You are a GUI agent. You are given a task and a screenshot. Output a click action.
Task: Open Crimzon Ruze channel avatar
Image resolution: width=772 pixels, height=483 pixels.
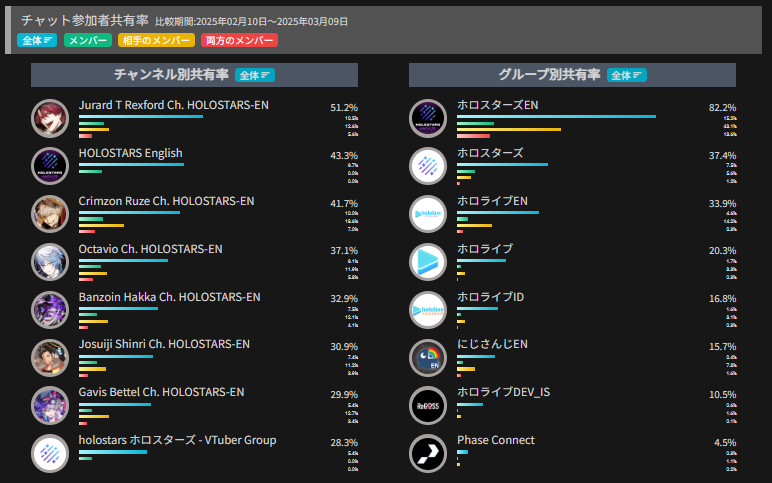click(50, 214)
